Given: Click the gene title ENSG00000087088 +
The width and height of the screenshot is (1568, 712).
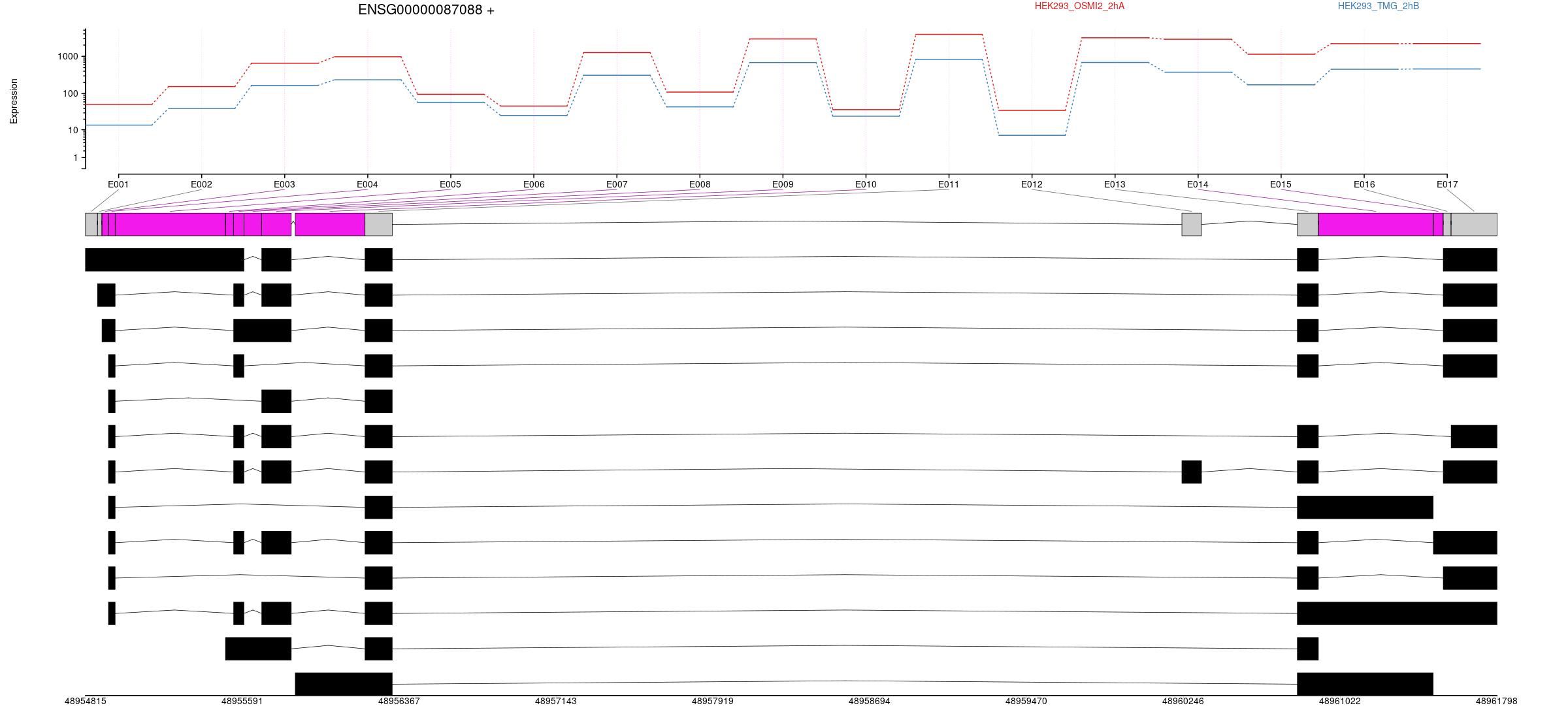Looking at the screenshot, I should click(426, 10).
